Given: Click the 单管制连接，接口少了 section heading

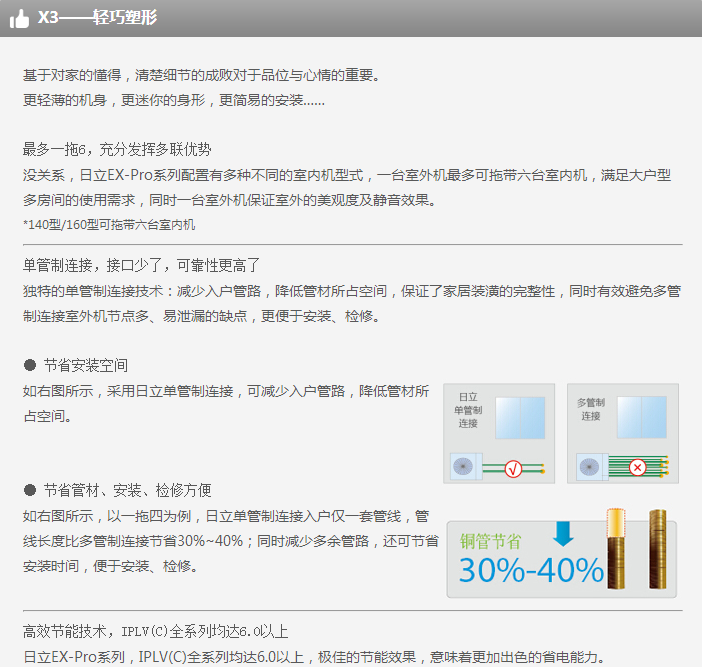Looking at the screenshot, I should click(141, 265).
